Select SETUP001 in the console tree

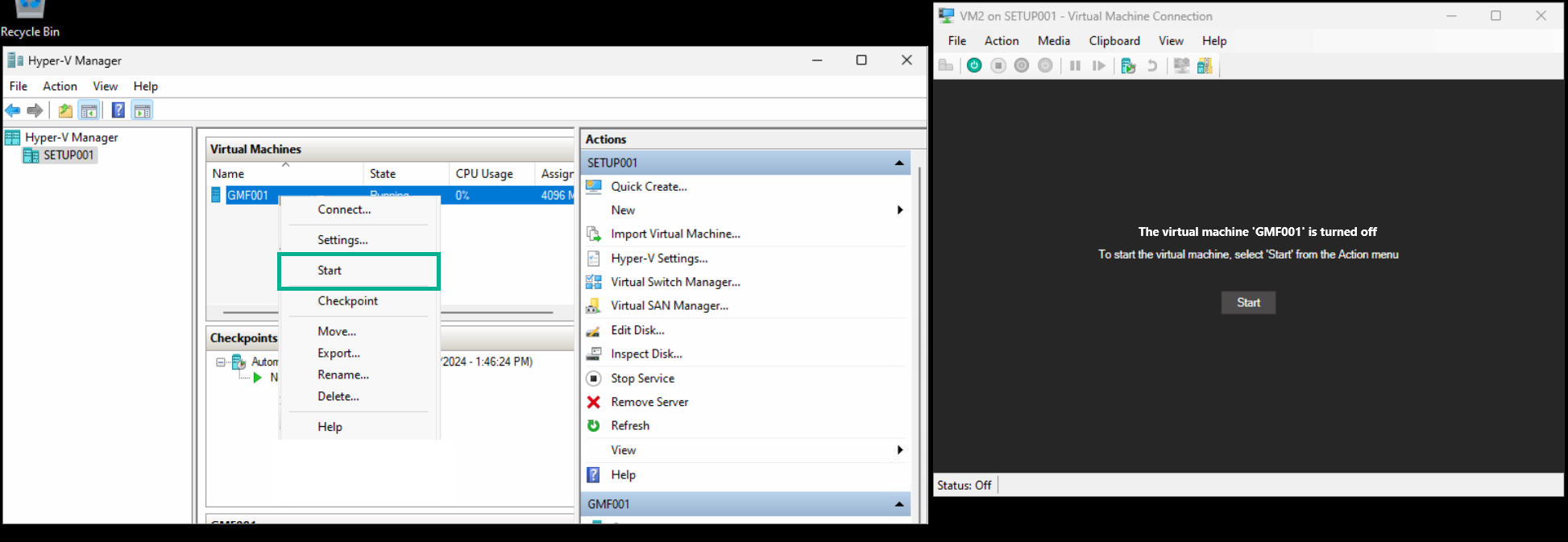[x=60, y=155]
